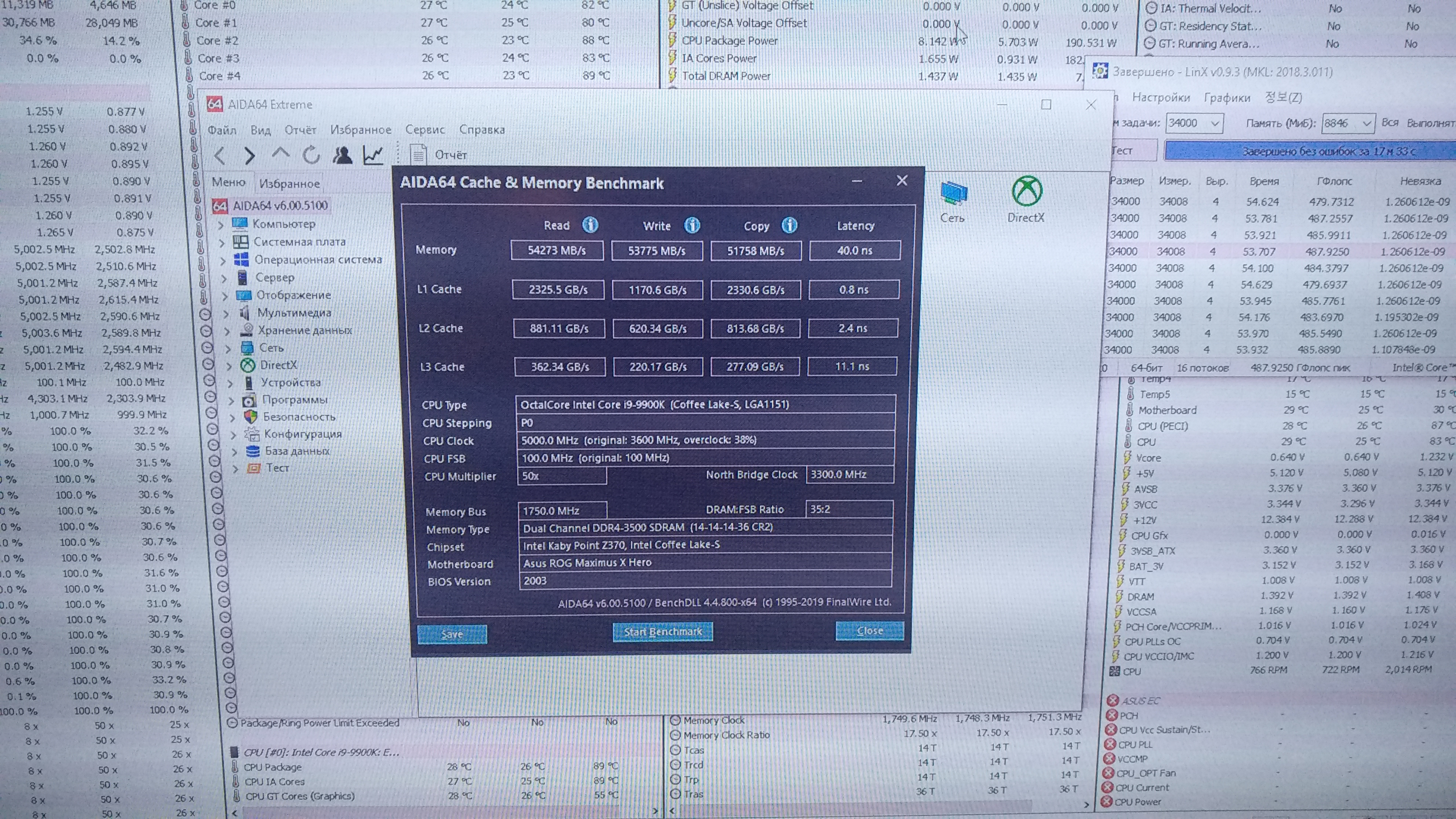Expand the Системная плата tree node
Image resolution: width=1456 pixels, height=819 pixels.
point(221,243)
